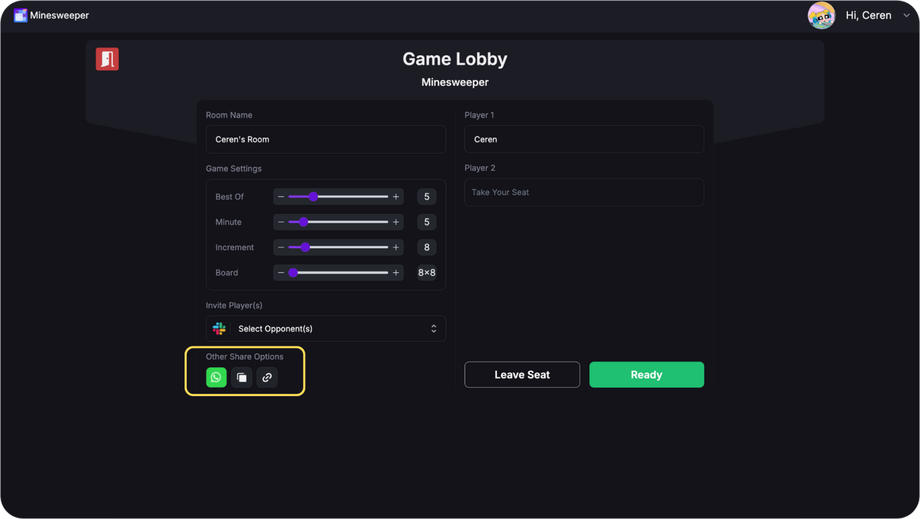The image size is (920, 519).
Task: Click the red exit door icon
Action: pos(107,59)
